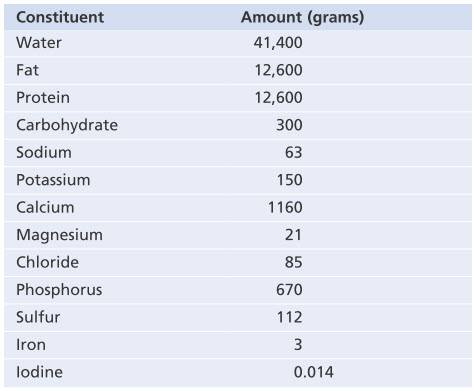This screenshot has width=474, height=391.
Task: Click the 300 carbohydrate amount
Action: point(289,125)
